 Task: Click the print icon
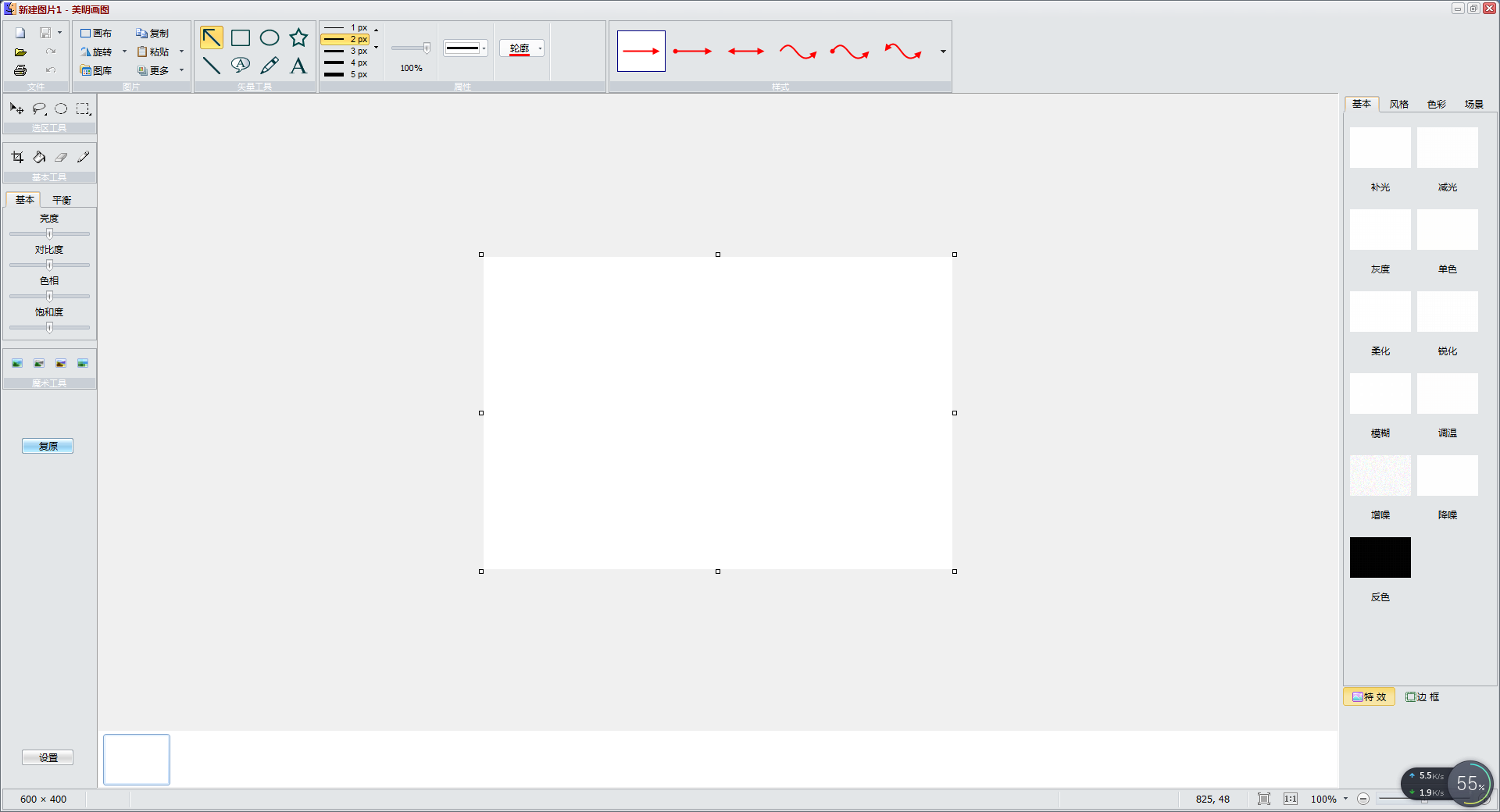point(20,70)
